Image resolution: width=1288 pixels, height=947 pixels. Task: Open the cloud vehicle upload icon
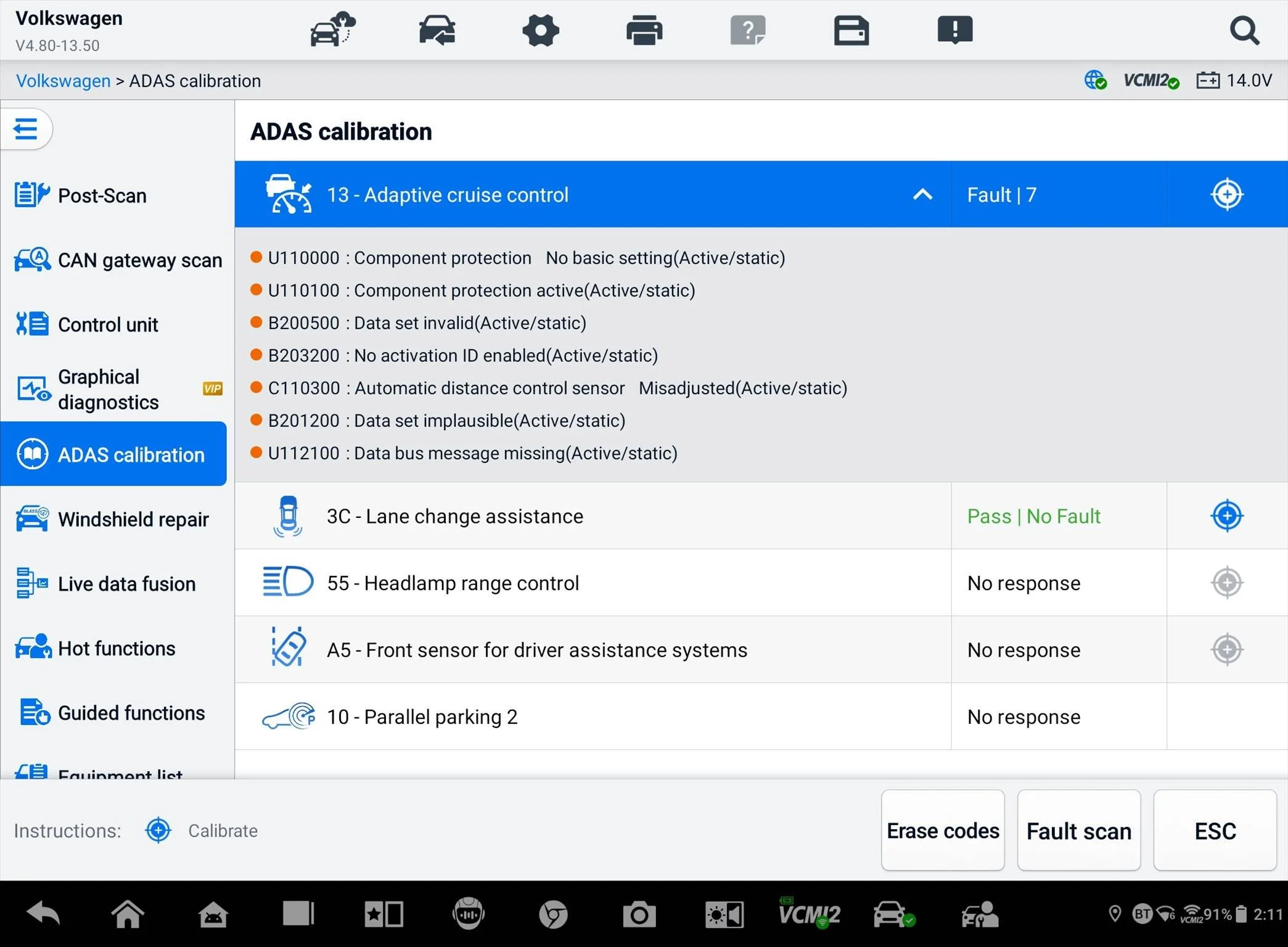[333, 30]
